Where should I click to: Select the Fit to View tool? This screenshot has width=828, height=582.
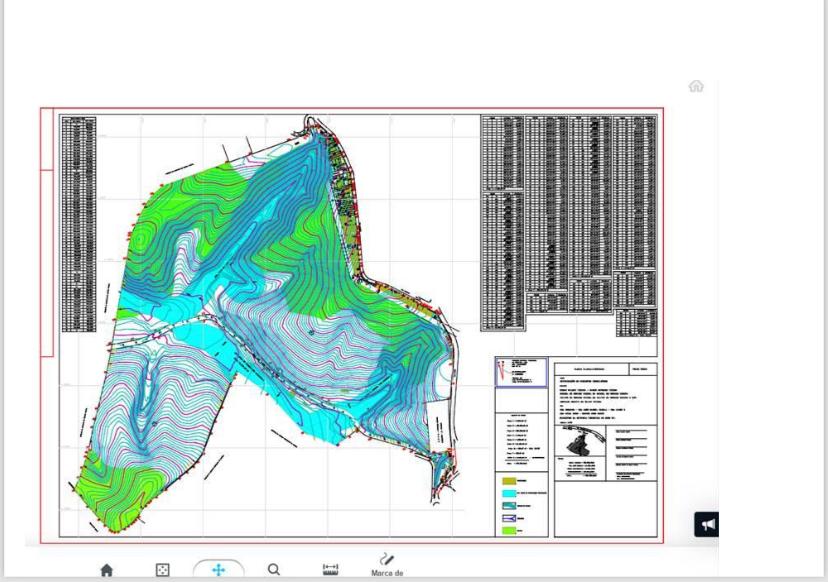click(162, 570)
